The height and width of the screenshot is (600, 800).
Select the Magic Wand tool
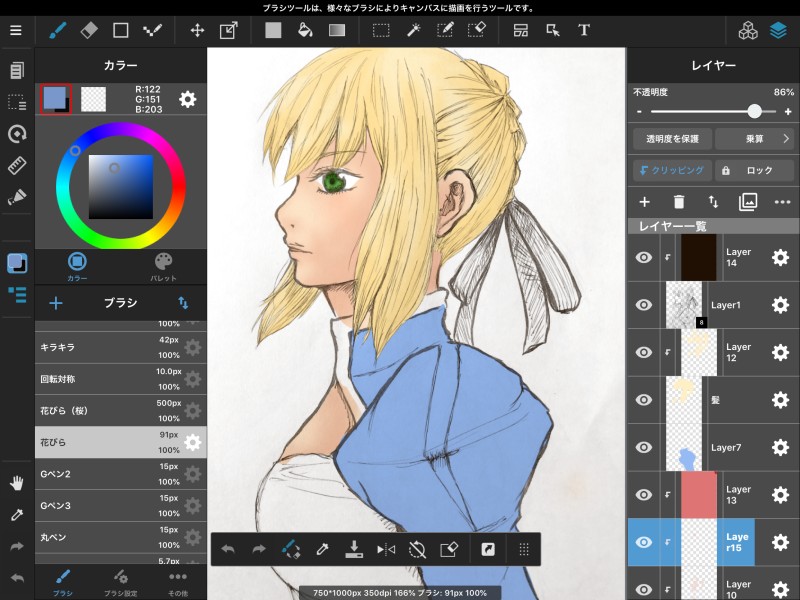point(413,31)
